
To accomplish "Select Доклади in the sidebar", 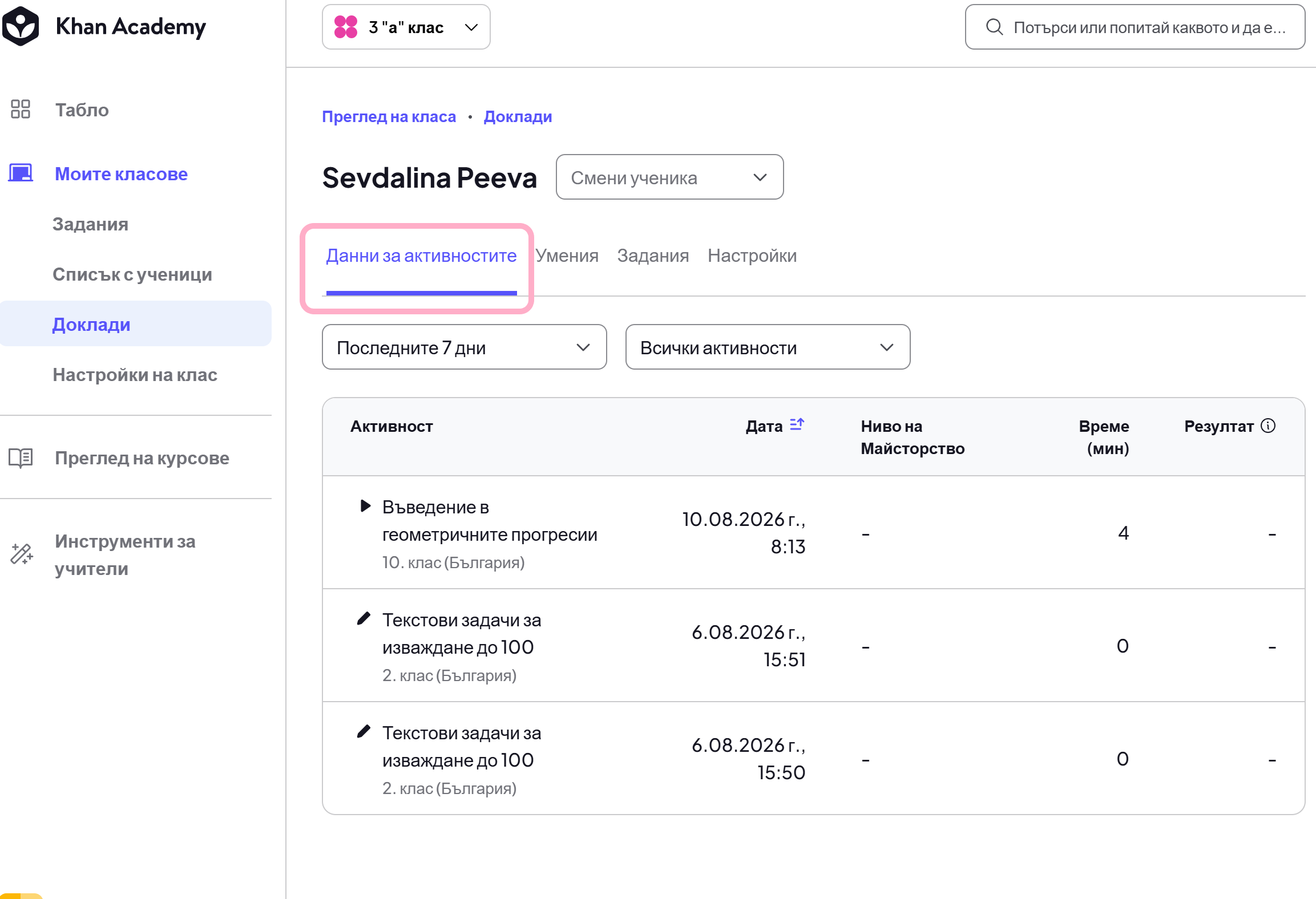I will point(135,323).
